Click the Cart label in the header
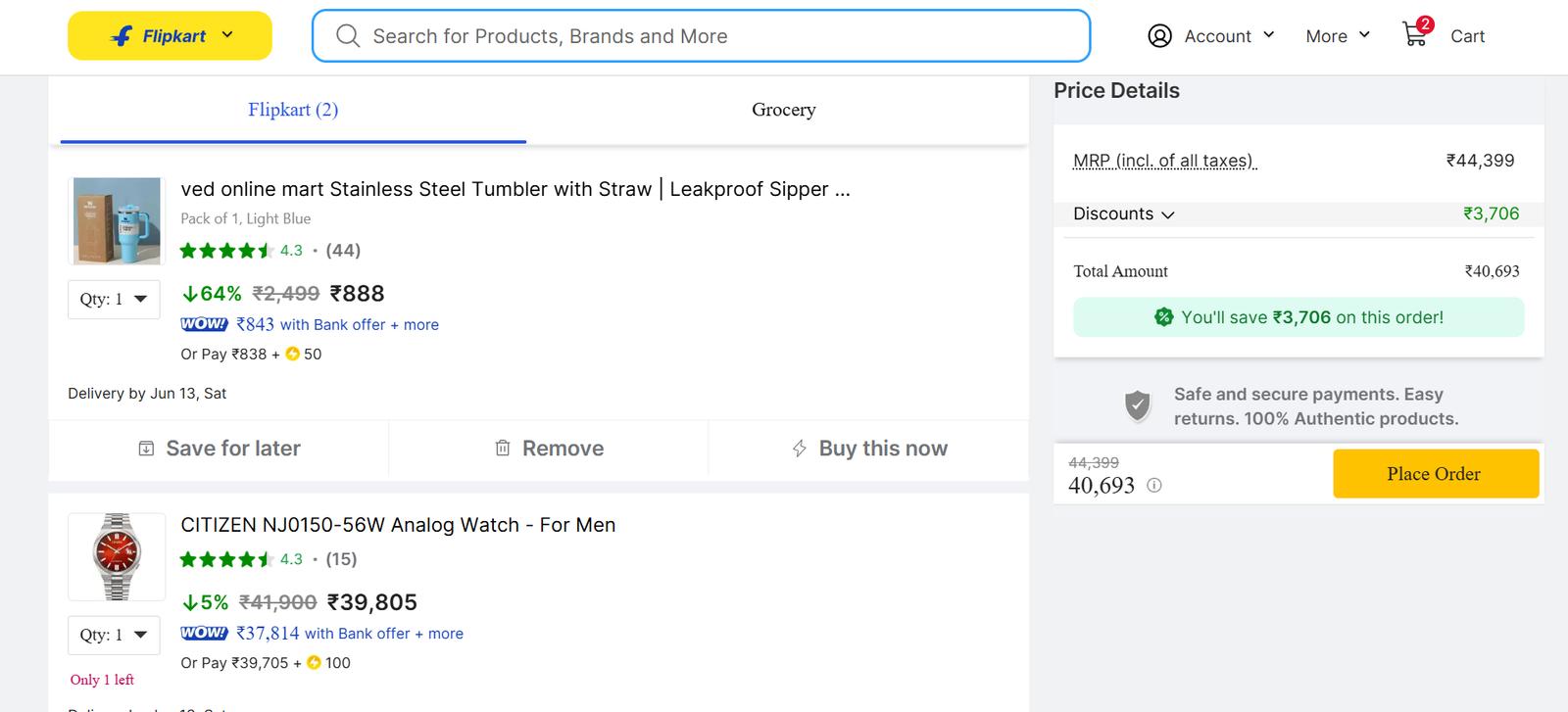1568x712 pixels. click(x=1467, y=36)
